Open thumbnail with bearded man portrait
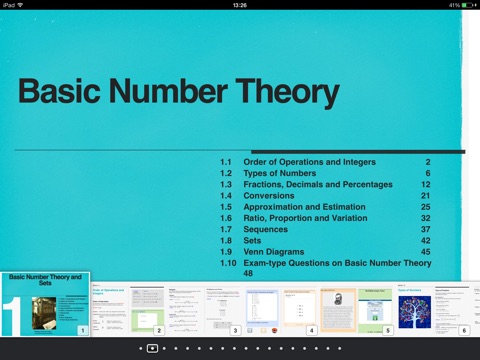 point(338,310)
